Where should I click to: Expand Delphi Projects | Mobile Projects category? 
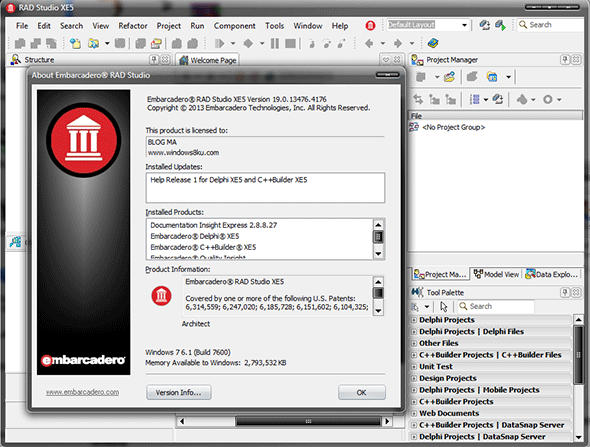[414, 390]
